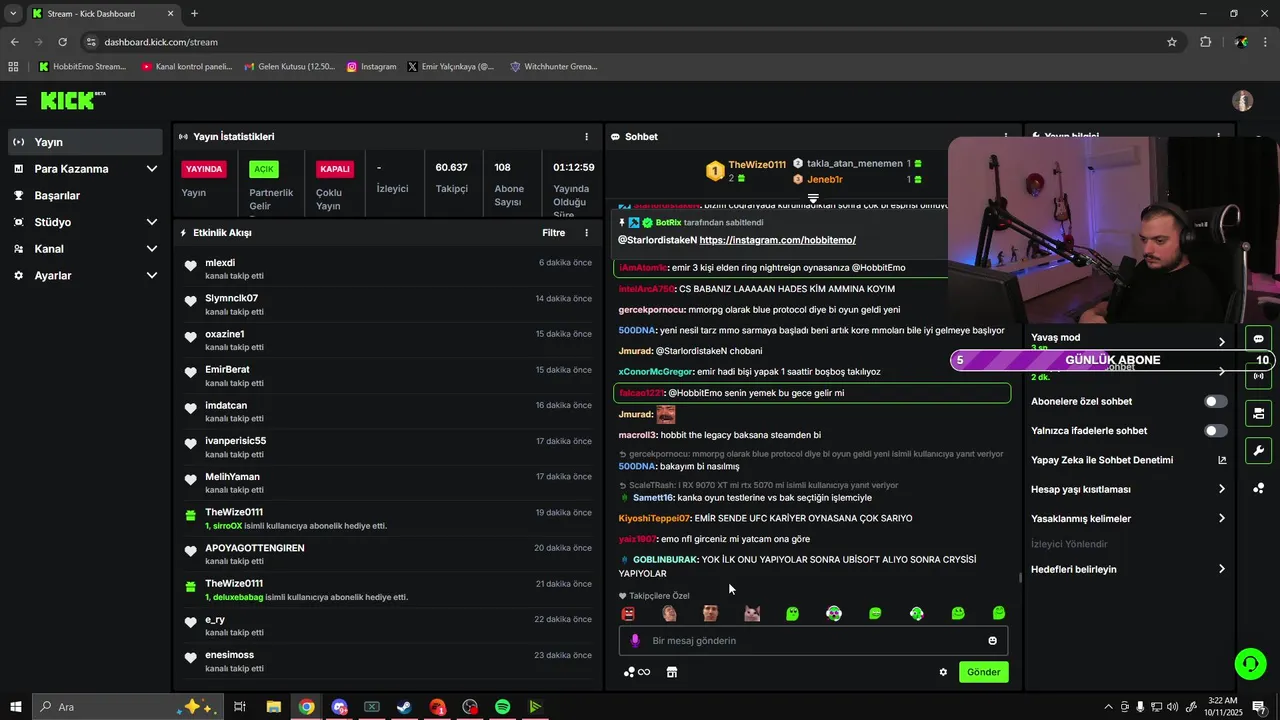Click the three-dots sidebar icon below wrench
This screenshot has width=1280, height=720.
[x=1258, y=488]
